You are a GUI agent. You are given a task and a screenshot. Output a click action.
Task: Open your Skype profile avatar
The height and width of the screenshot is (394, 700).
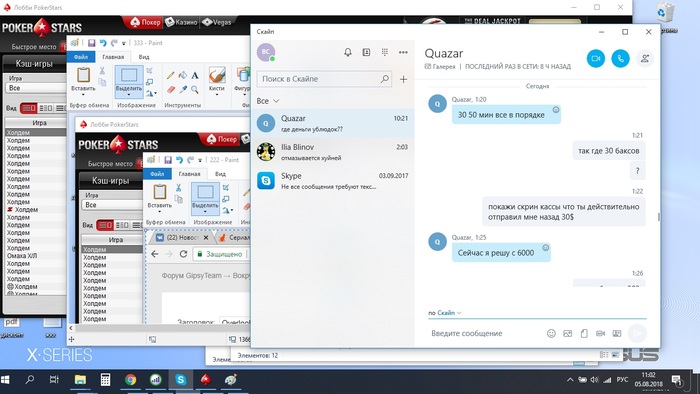[266, 52]
